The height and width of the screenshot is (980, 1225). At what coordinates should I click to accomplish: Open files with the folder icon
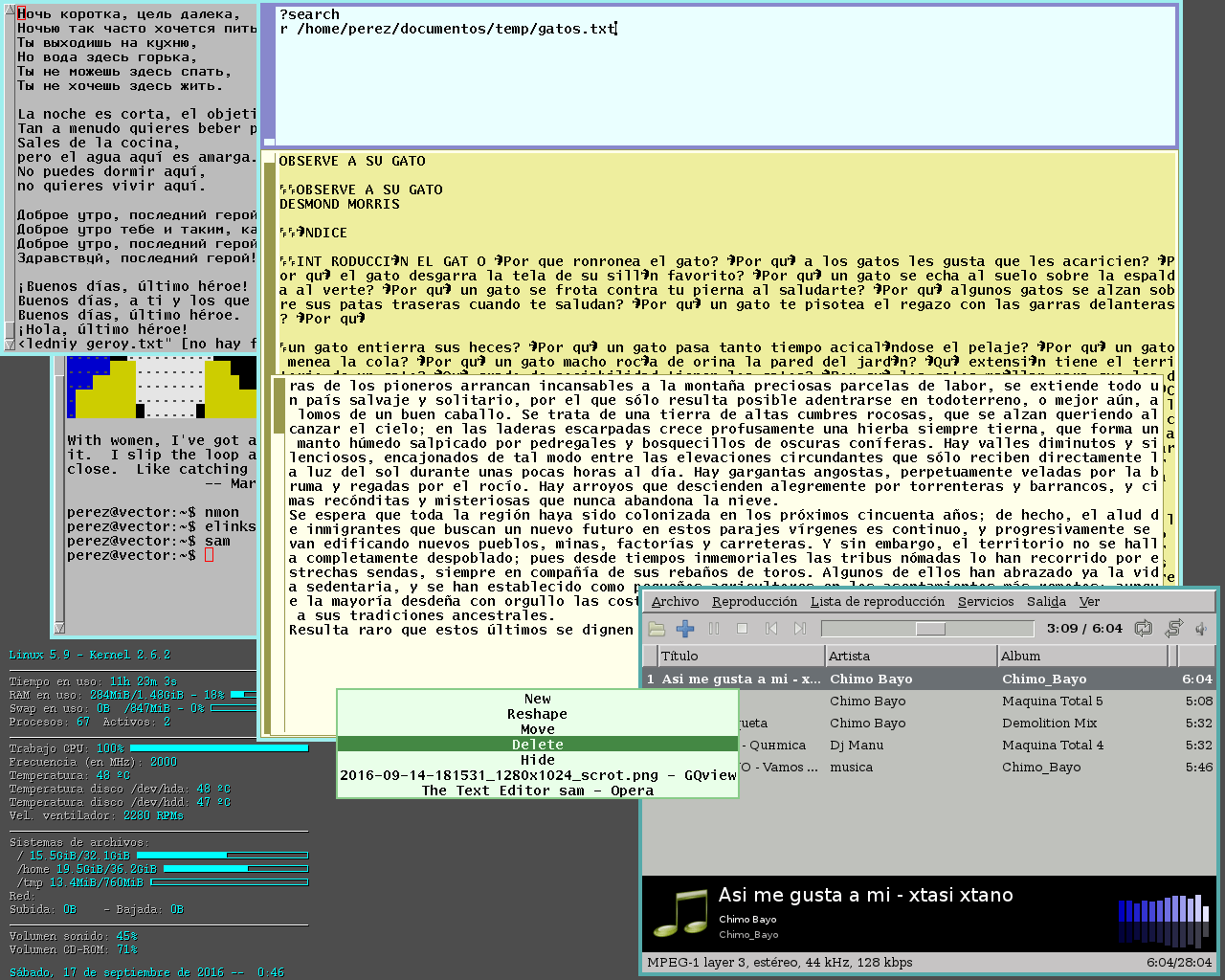657,629
